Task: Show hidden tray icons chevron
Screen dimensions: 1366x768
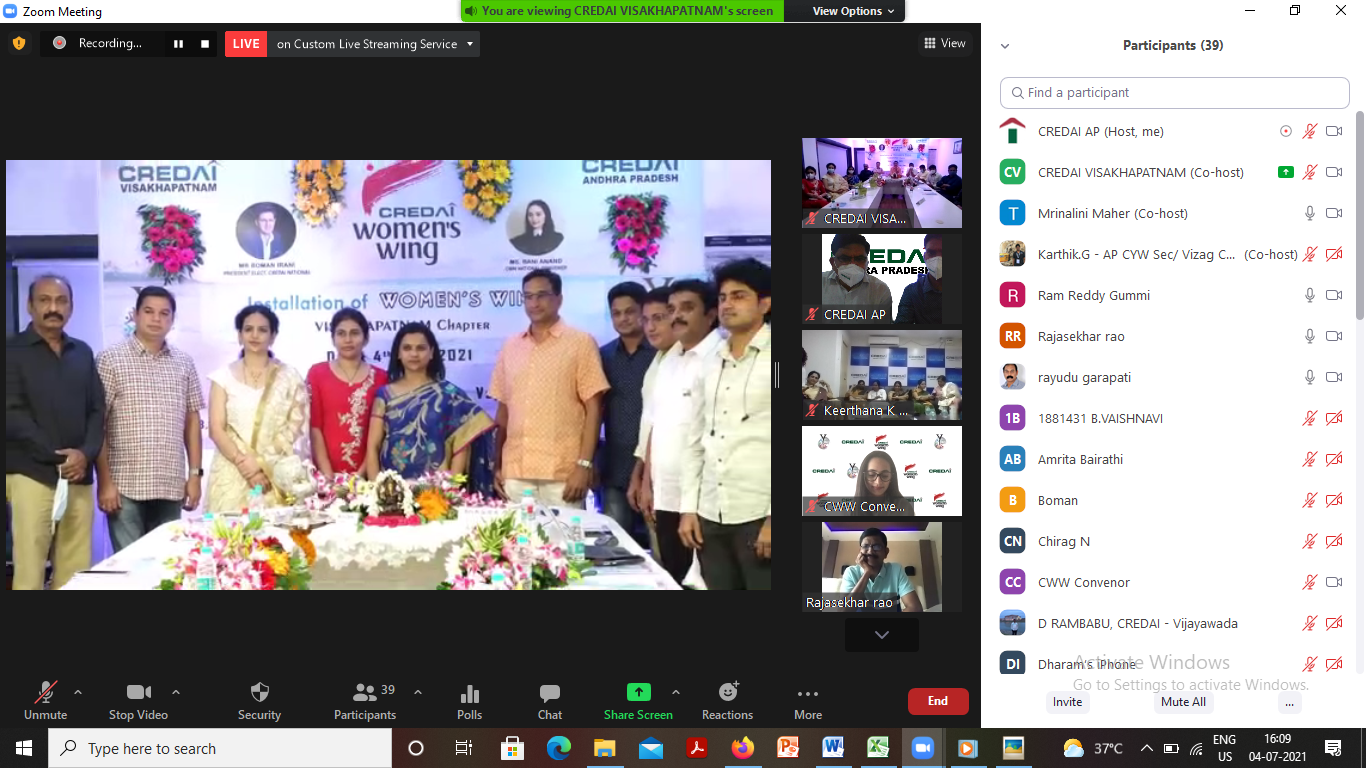Action: [1146, 748]
